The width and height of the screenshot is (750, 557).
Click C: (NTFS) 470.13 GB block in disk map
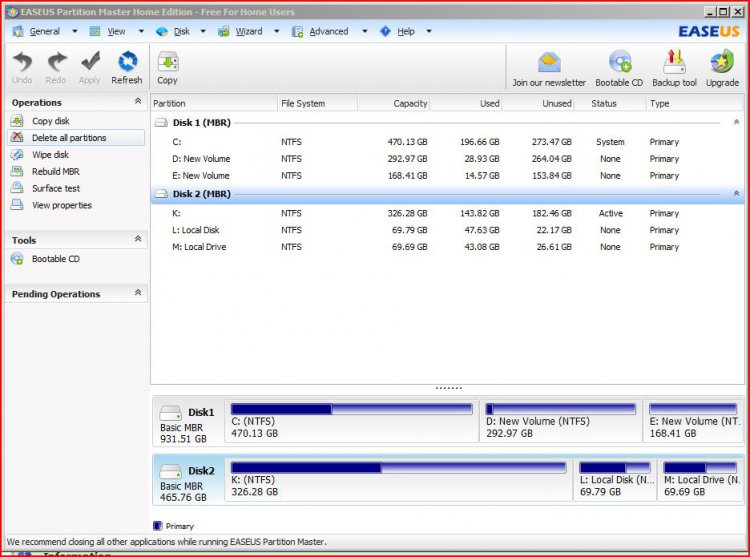[352, 421]
